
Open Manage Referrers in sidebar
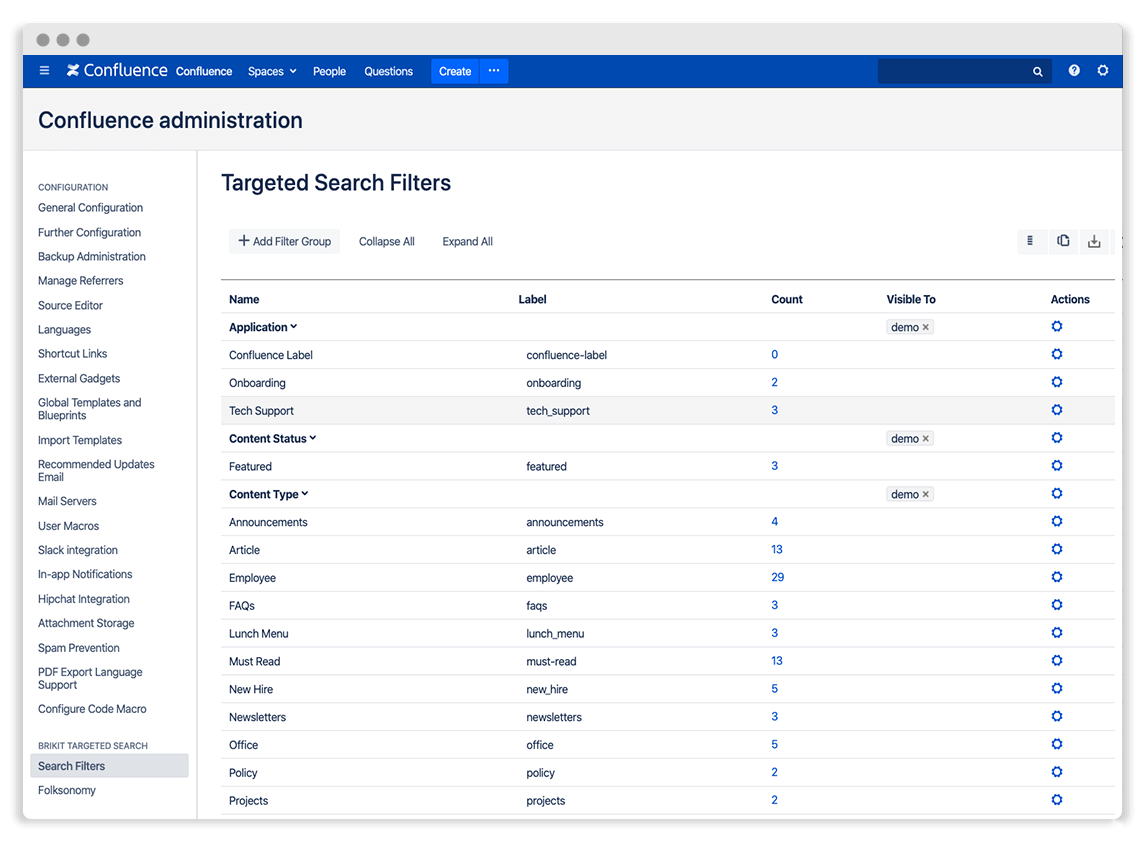click(x=80, y=281)
